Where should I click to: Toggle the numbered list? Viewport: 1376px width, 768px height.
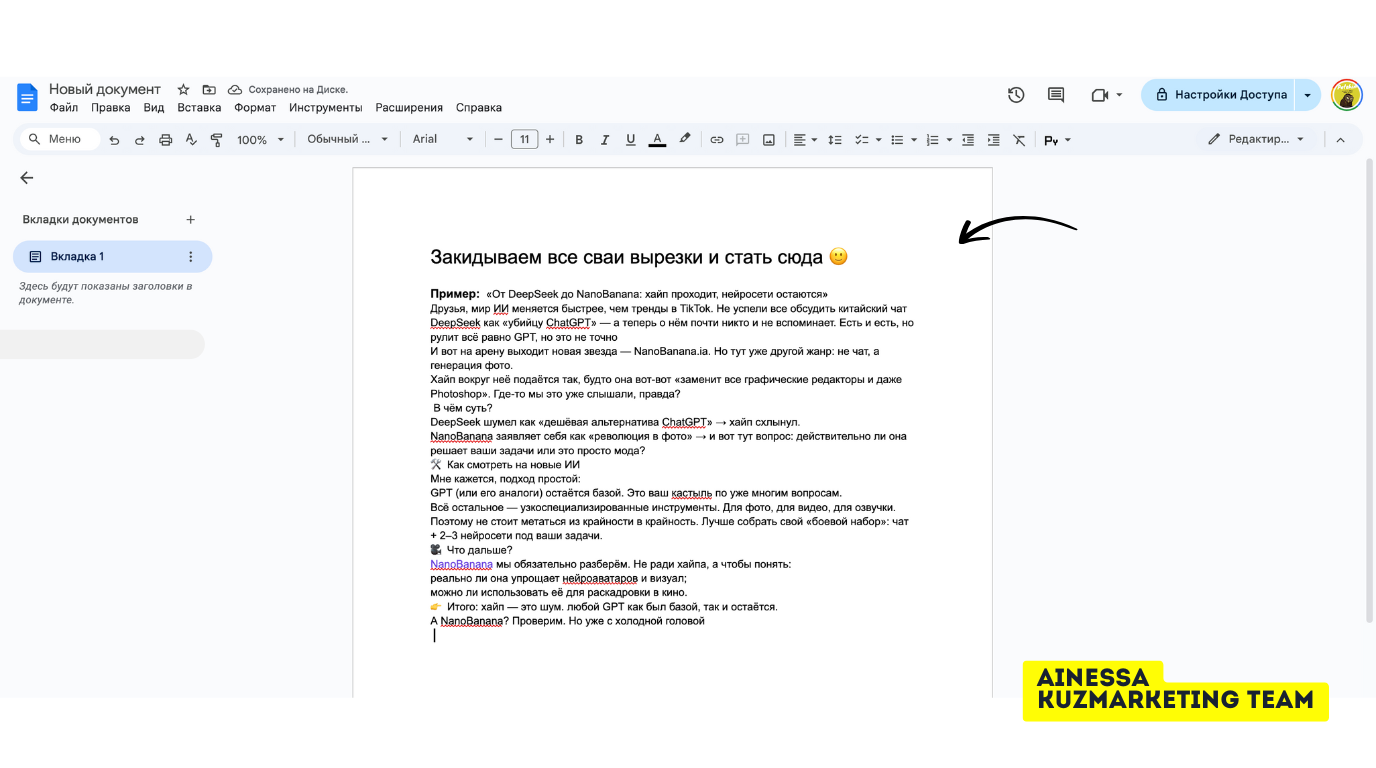pyautogui.click(x=932, y=140)
